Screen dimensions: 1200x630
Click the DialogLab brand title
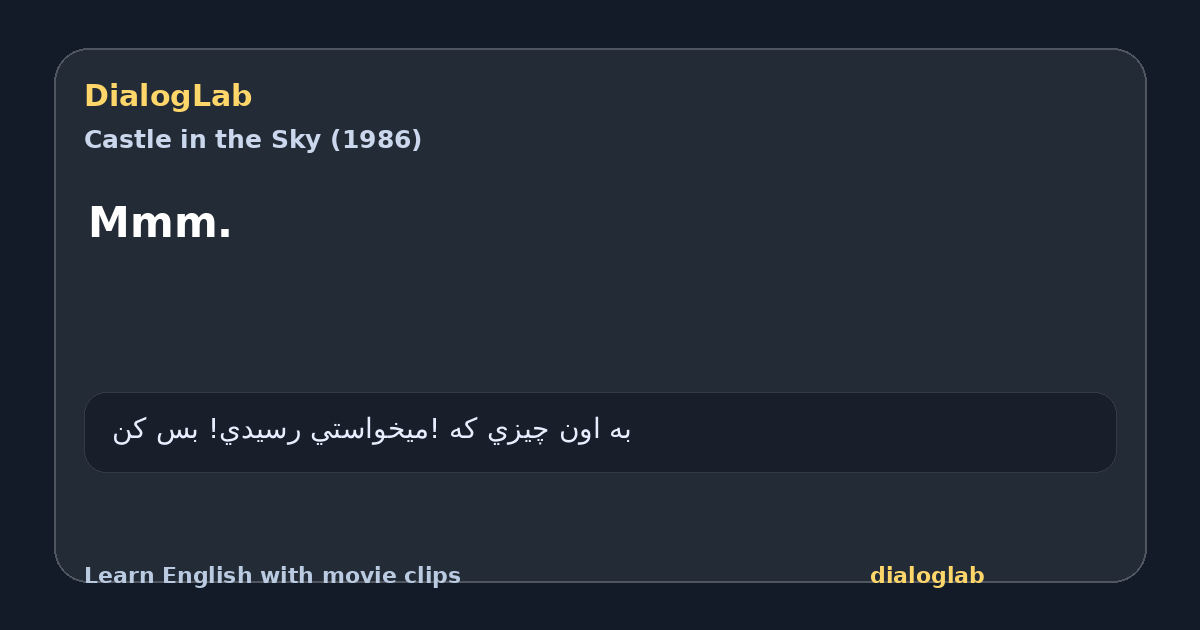coord(168,97)
